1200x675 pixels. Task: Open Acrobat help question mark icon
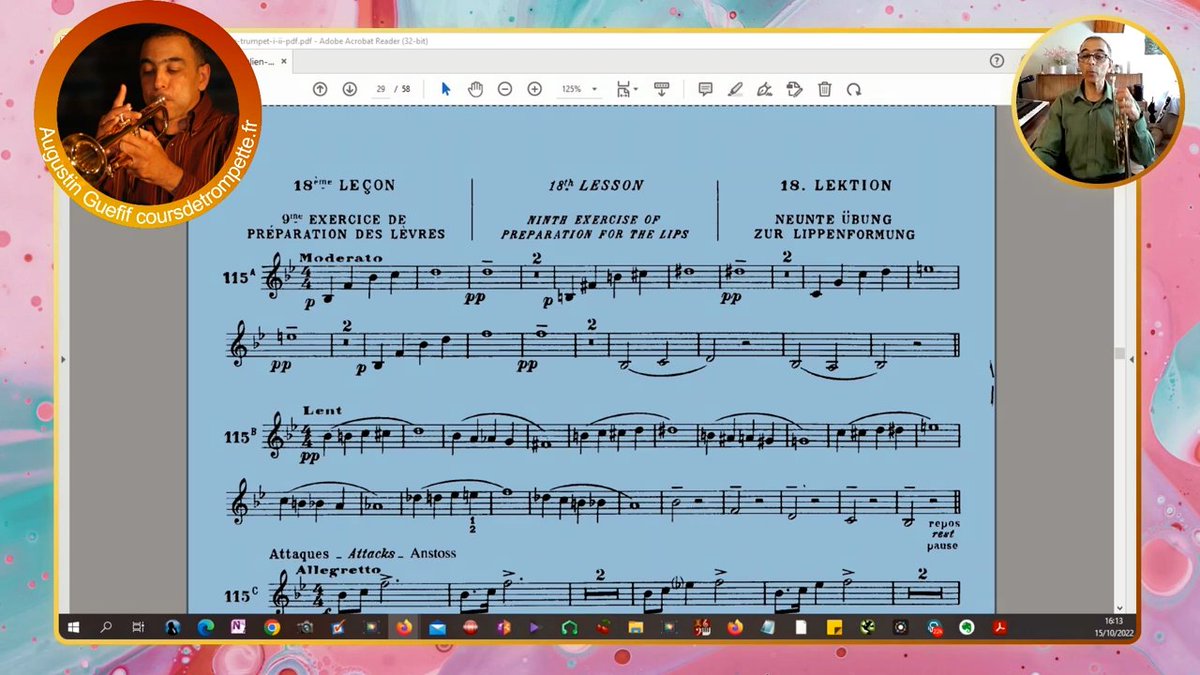point(996,61)
